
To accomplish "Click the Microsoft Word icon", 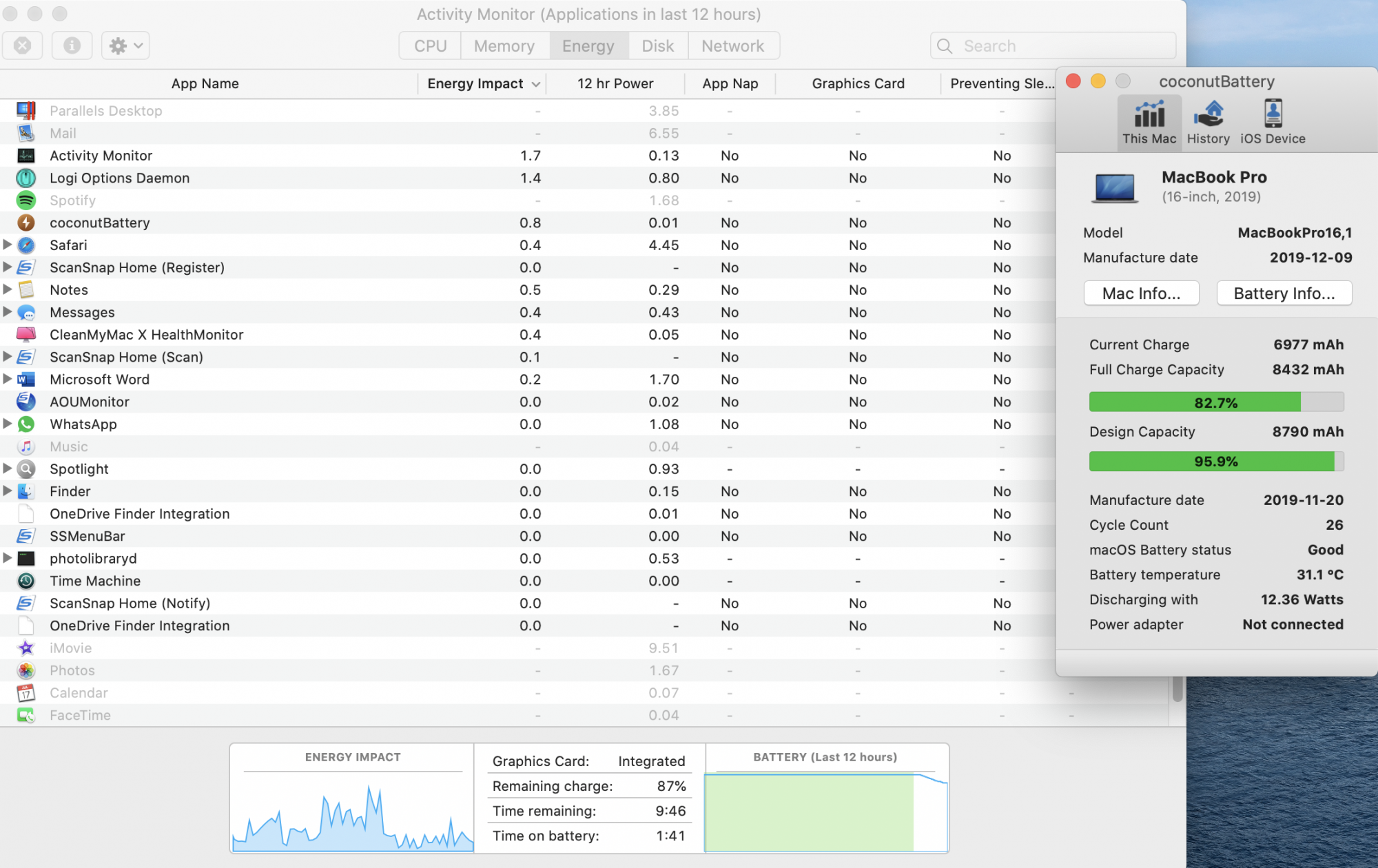I will click(26, 380).
